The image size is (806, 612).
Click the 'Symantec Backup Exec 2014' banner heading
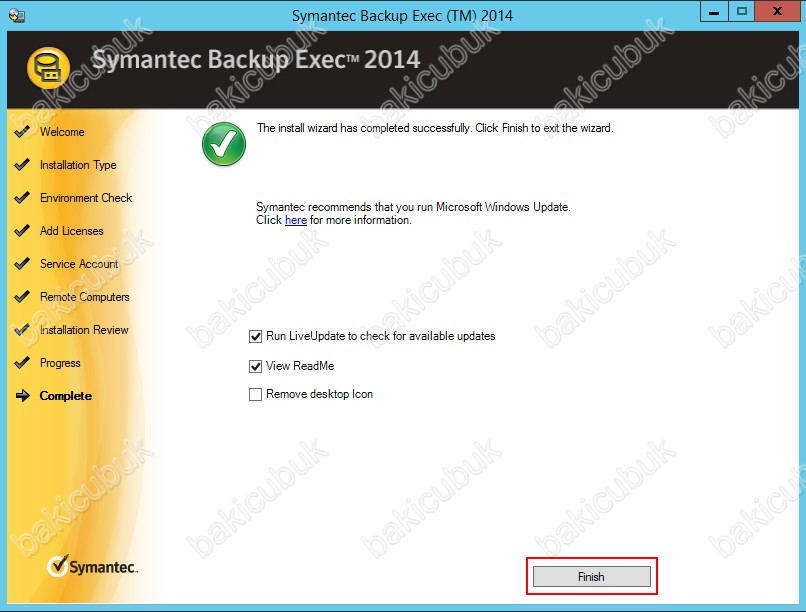pyautogui.click(x=256, y=60)
